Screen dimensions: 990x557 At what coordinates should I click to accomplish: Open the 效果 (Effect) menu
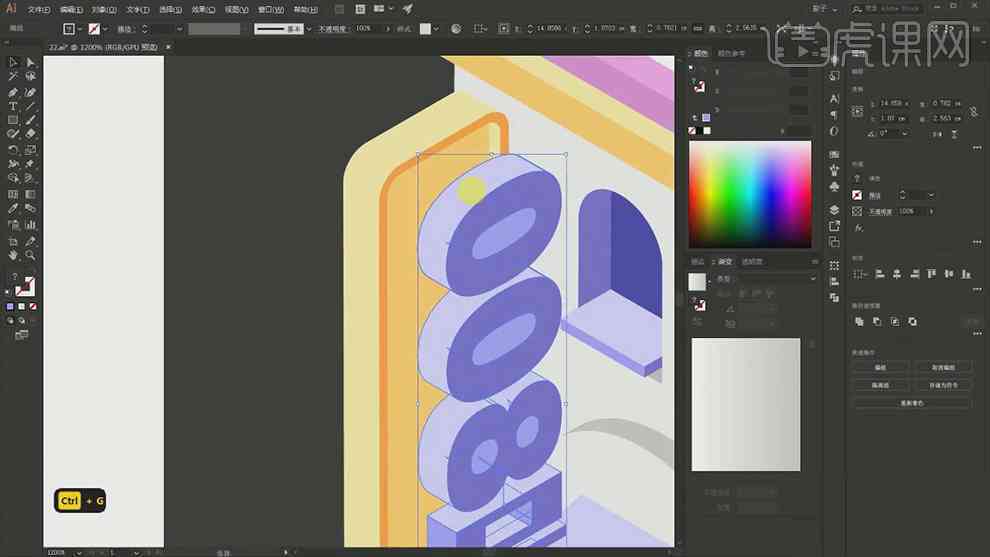click(203, 9)
